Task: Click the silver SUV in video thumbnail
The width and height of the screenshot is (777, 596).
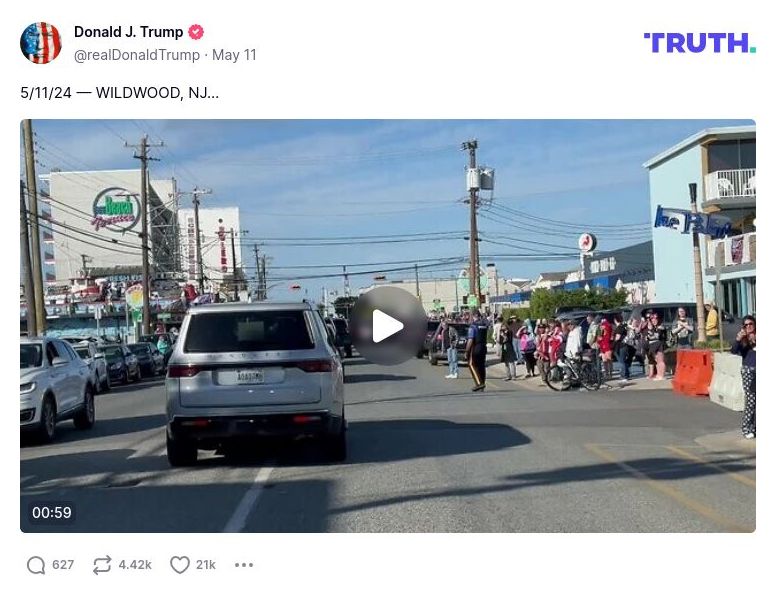Action: tap(256, 381)
